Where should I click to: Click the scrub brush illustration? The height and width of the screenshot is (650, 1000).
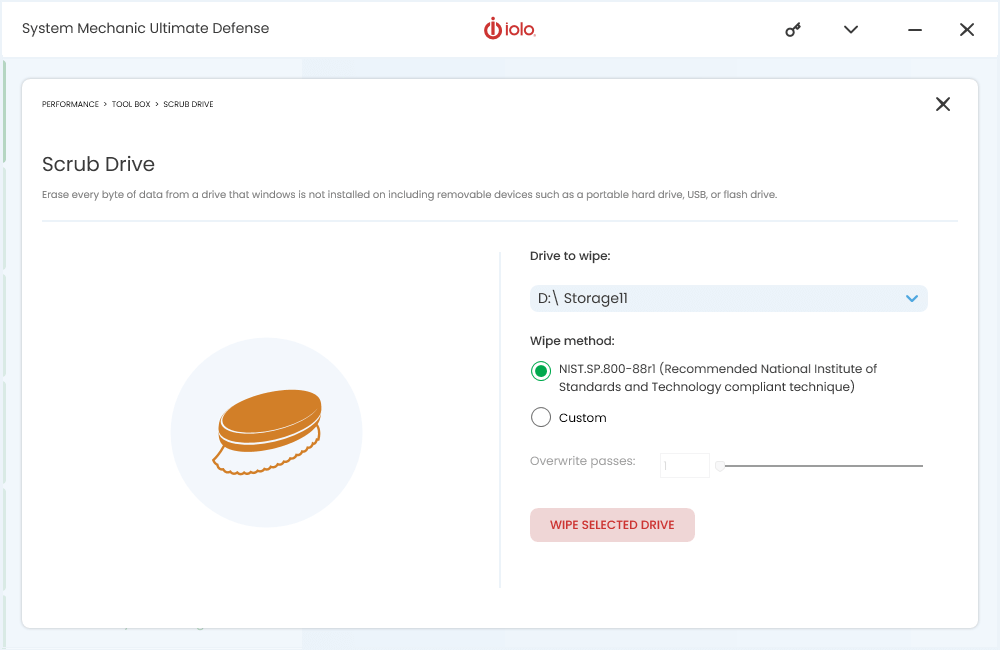[x=266, y=431]
